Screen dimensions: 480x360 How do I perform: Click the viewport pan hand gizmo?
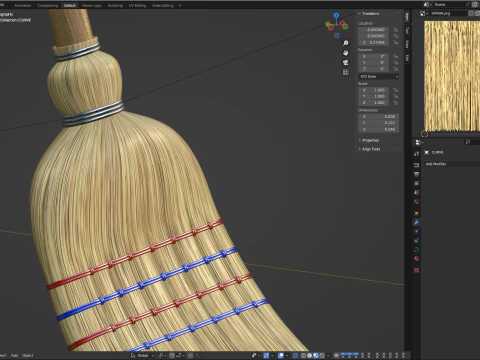coord(346,53)
